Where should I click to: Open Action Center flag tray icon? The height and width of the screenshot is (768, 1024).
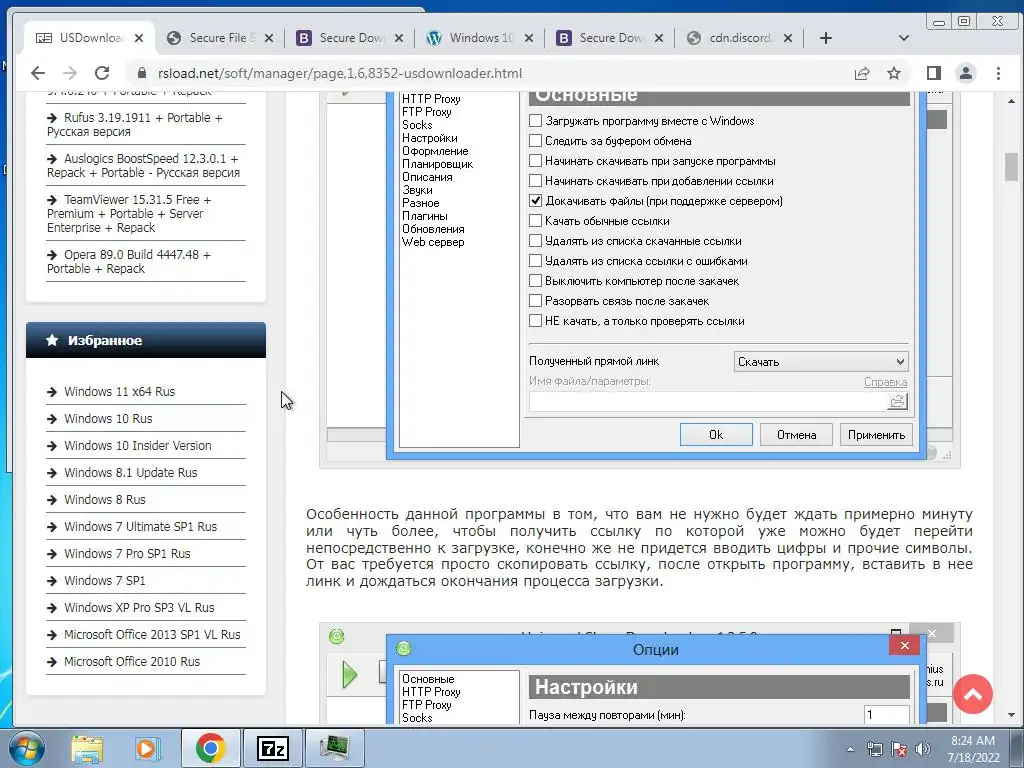899,749
